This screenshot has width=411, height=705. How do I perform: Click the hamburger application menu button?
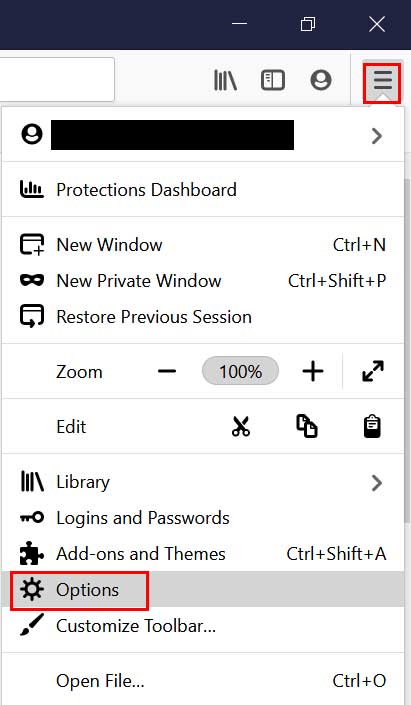(382, 81)
